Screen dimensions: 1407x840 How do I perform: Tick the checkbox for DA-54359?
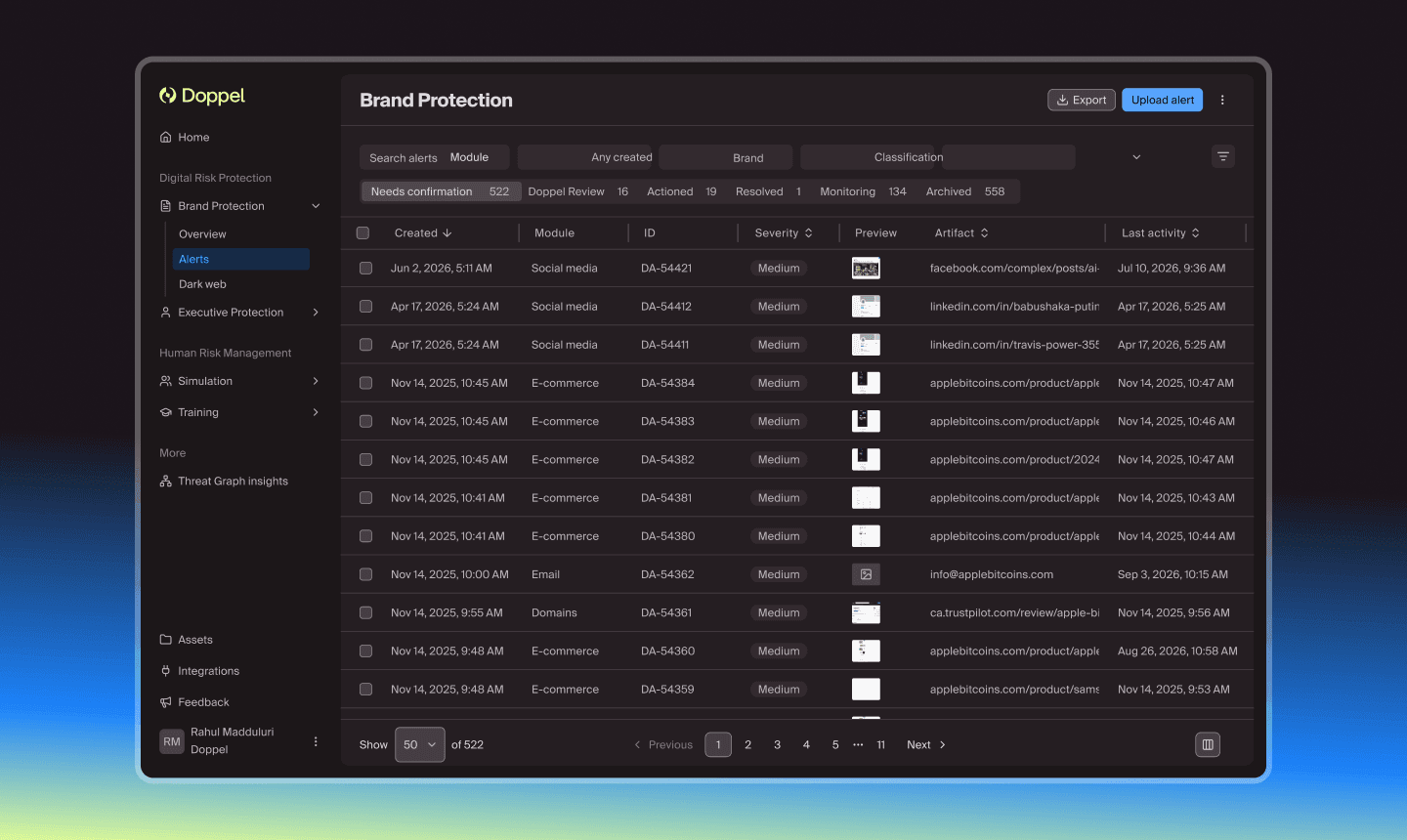[x=365, y=689]
